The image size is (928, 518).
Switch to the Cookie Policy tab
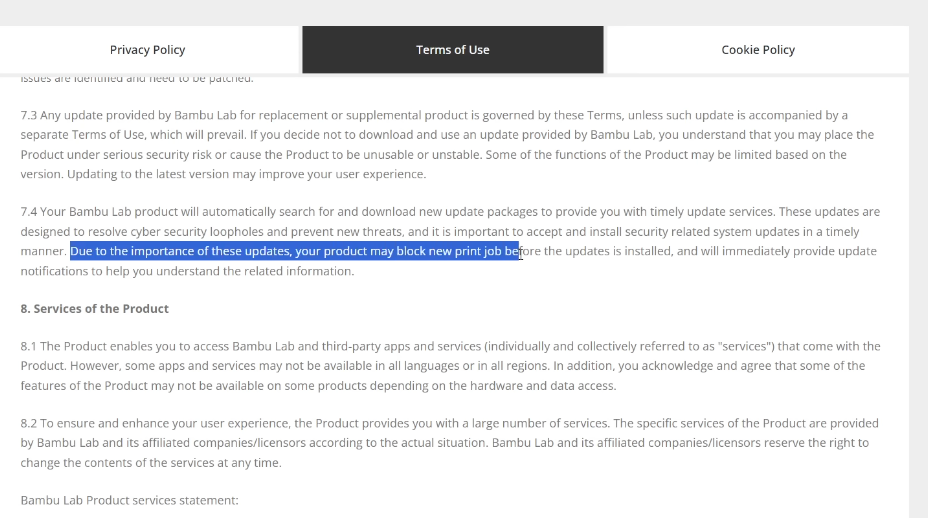coord(758,50)
